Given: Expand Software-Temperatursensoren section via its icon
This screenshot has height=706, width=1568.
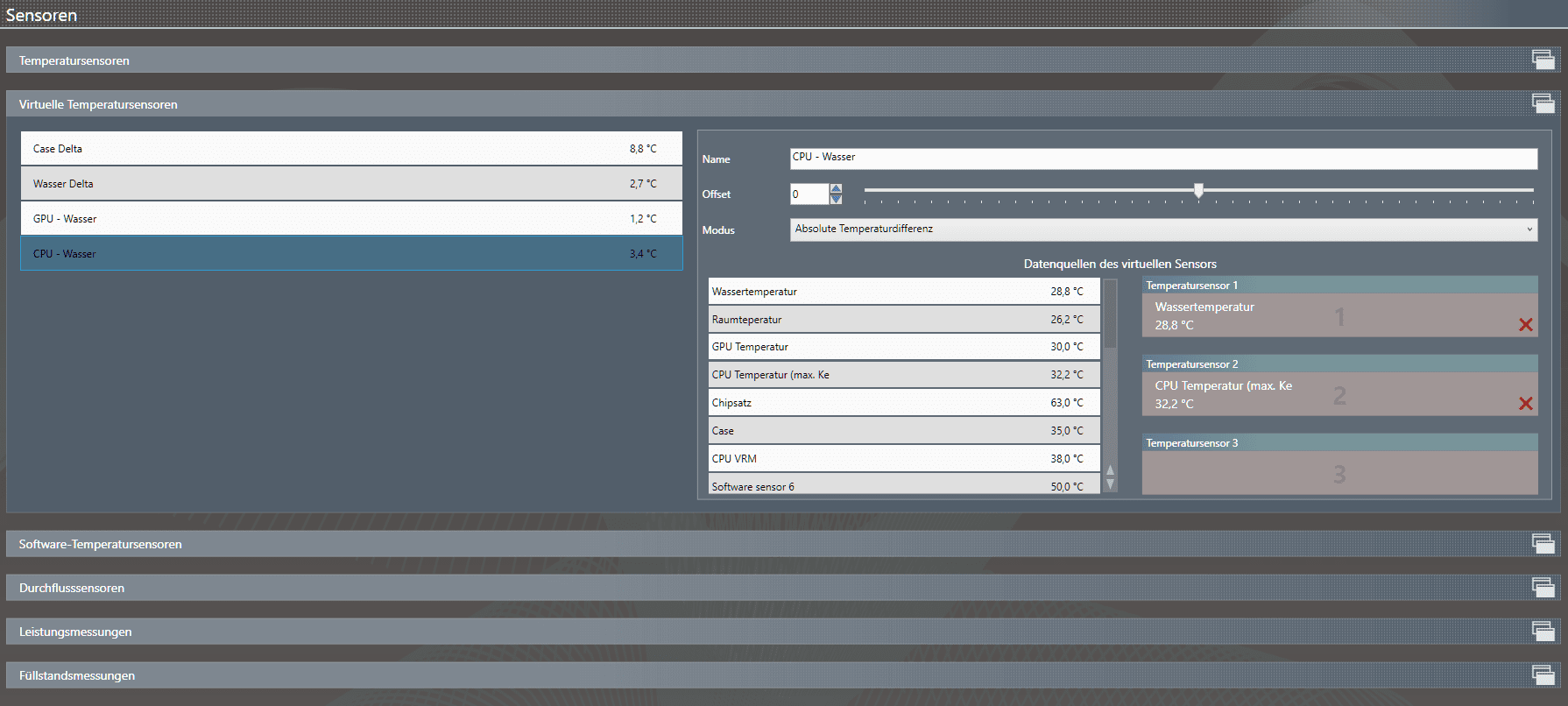Looking at the screenshot, I should pyautogui.click(x=1543, y=543).
